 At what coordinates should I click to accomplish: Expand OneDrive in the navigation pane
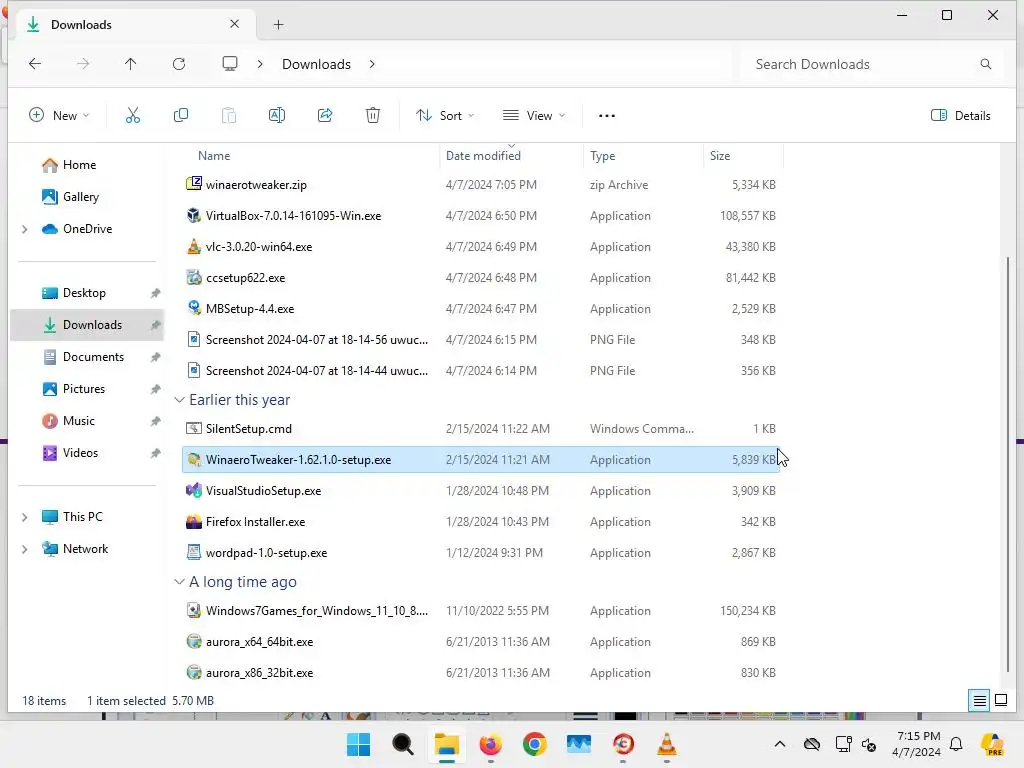click(25, 229)
